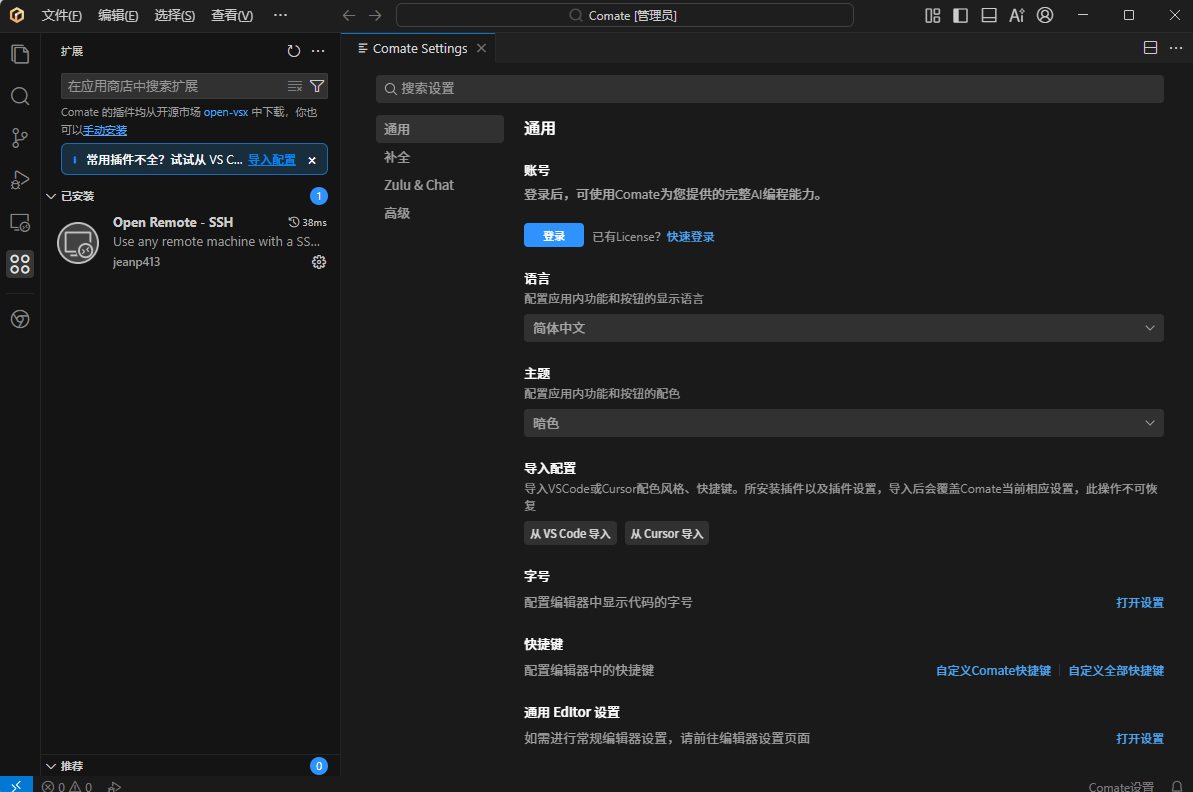Click the 搜索设置 search field
The width and height of the screenshot is (1193, 792).
(769, 89)
